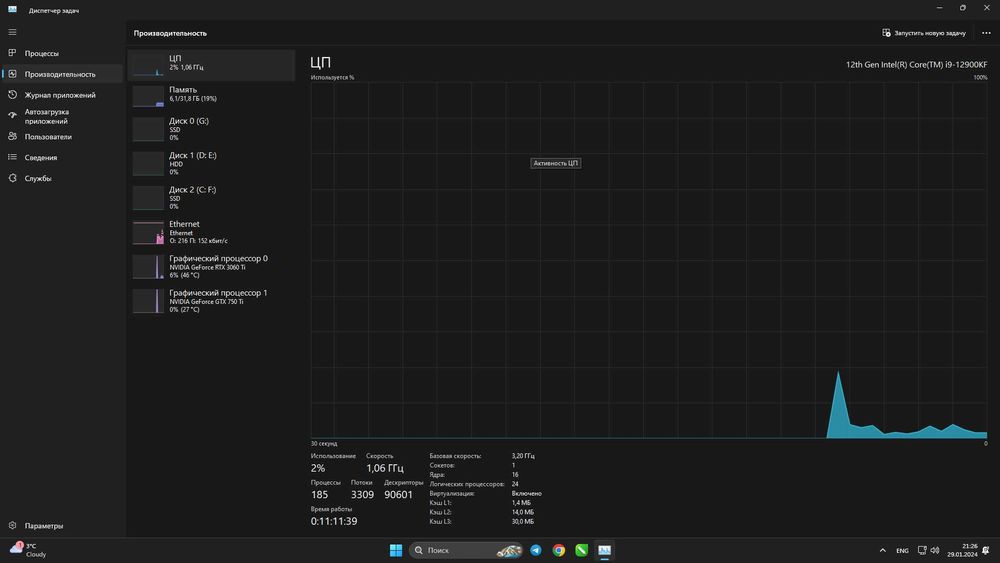
Task: Open the weather widget showing Cloudy
Action: click(27, 550)
